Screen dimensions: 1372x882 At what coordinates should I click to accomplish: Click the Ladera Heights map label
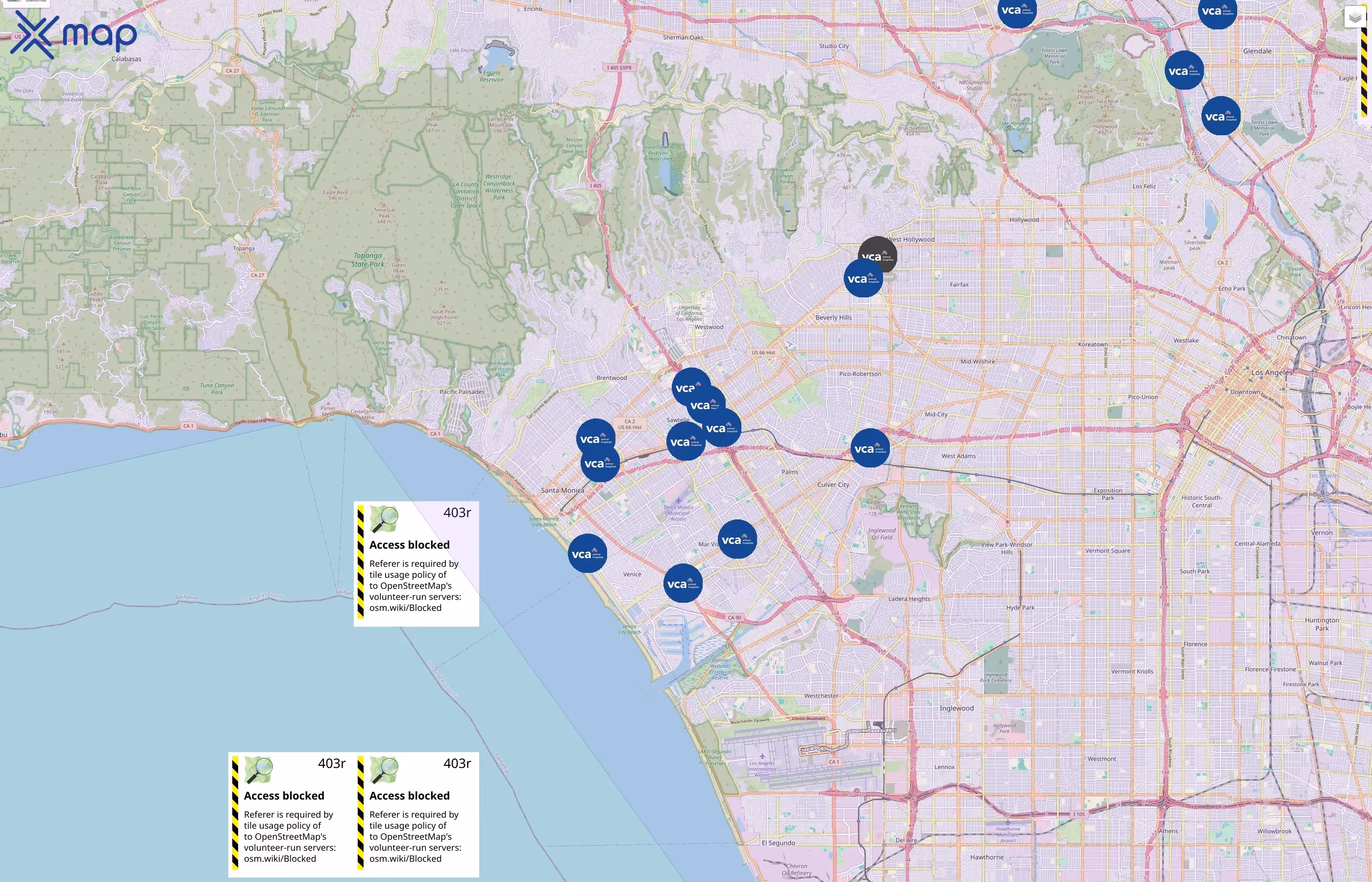tap(909, 599)
